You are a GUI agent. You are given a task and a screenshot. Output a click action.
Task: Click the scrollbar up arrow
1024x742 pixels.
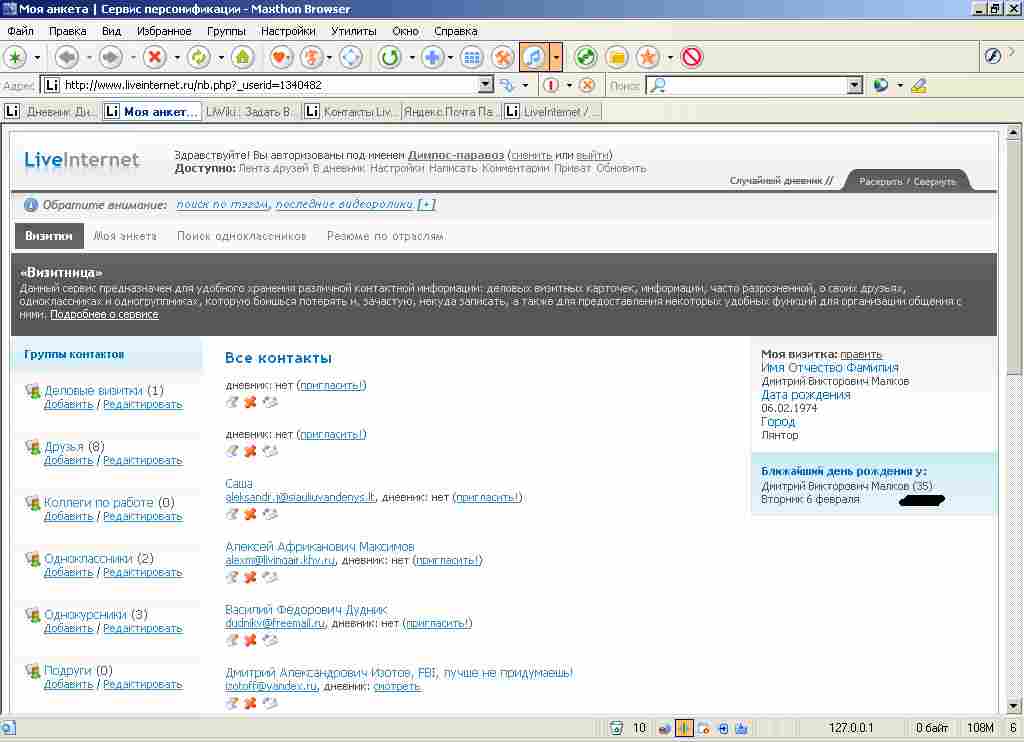[x=1012, y=133]
